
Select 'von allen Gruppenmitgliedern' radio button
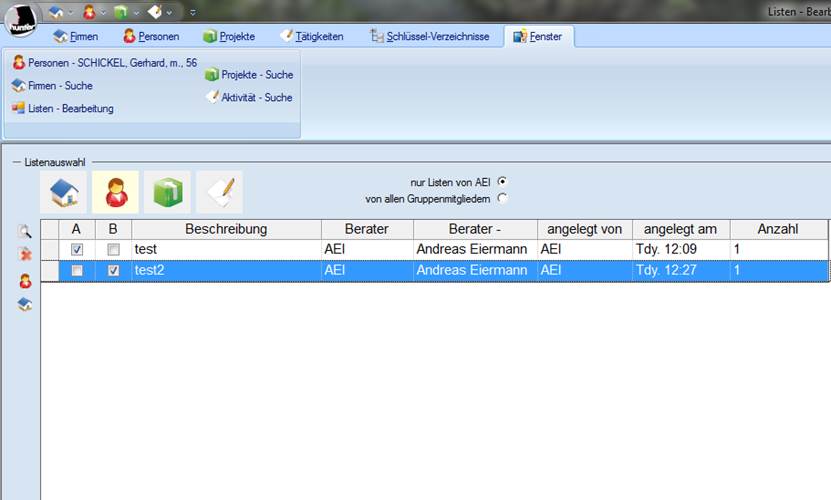click(x=502, y=198)
